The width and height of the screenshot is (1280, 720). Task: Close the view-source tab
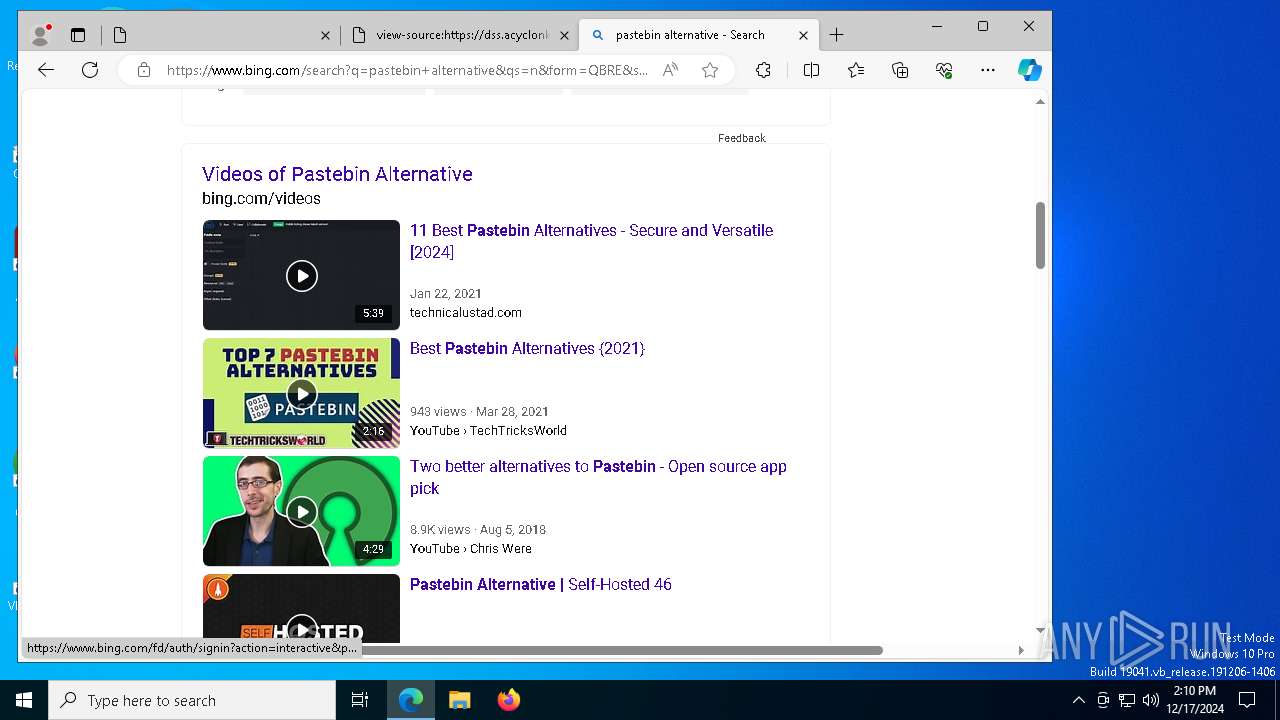(564, 35)
